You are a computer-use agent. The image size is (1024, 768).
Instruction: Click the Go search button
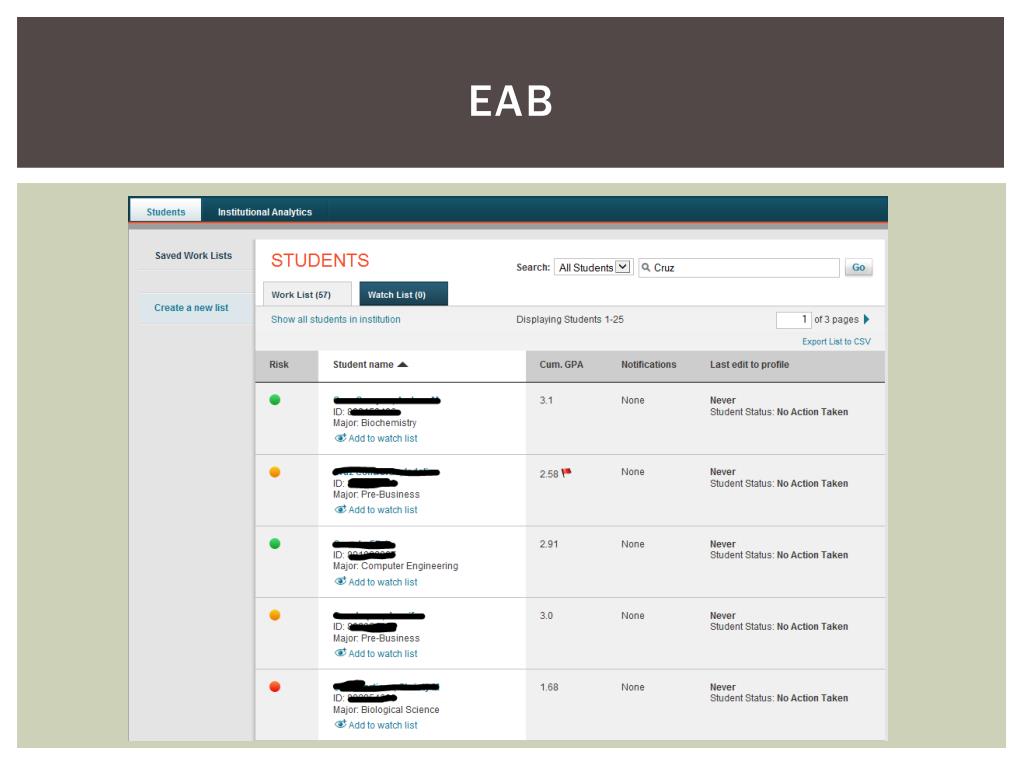(858, 267)
